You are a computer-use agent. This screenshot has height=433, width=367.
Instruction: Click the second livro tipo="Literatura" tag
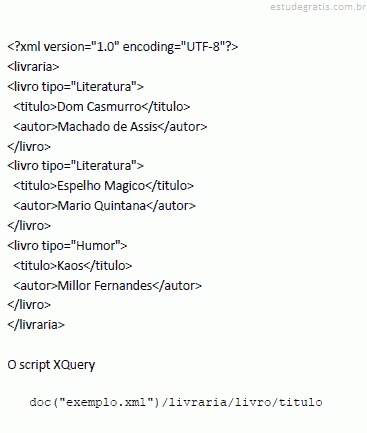click(x=75, y=166)
